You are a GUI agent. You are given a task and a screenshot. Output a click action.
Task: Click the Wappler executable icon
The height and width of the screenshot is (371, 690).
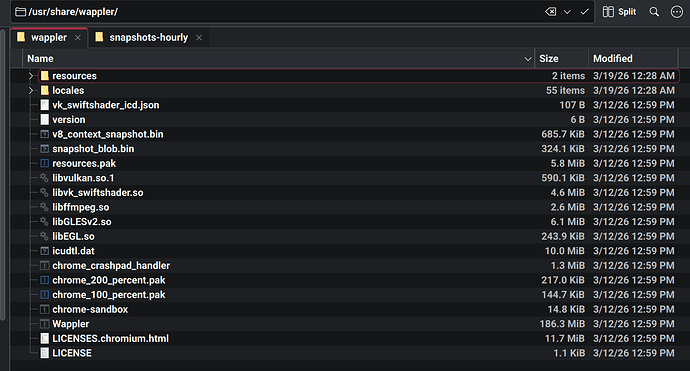[44, 324]
